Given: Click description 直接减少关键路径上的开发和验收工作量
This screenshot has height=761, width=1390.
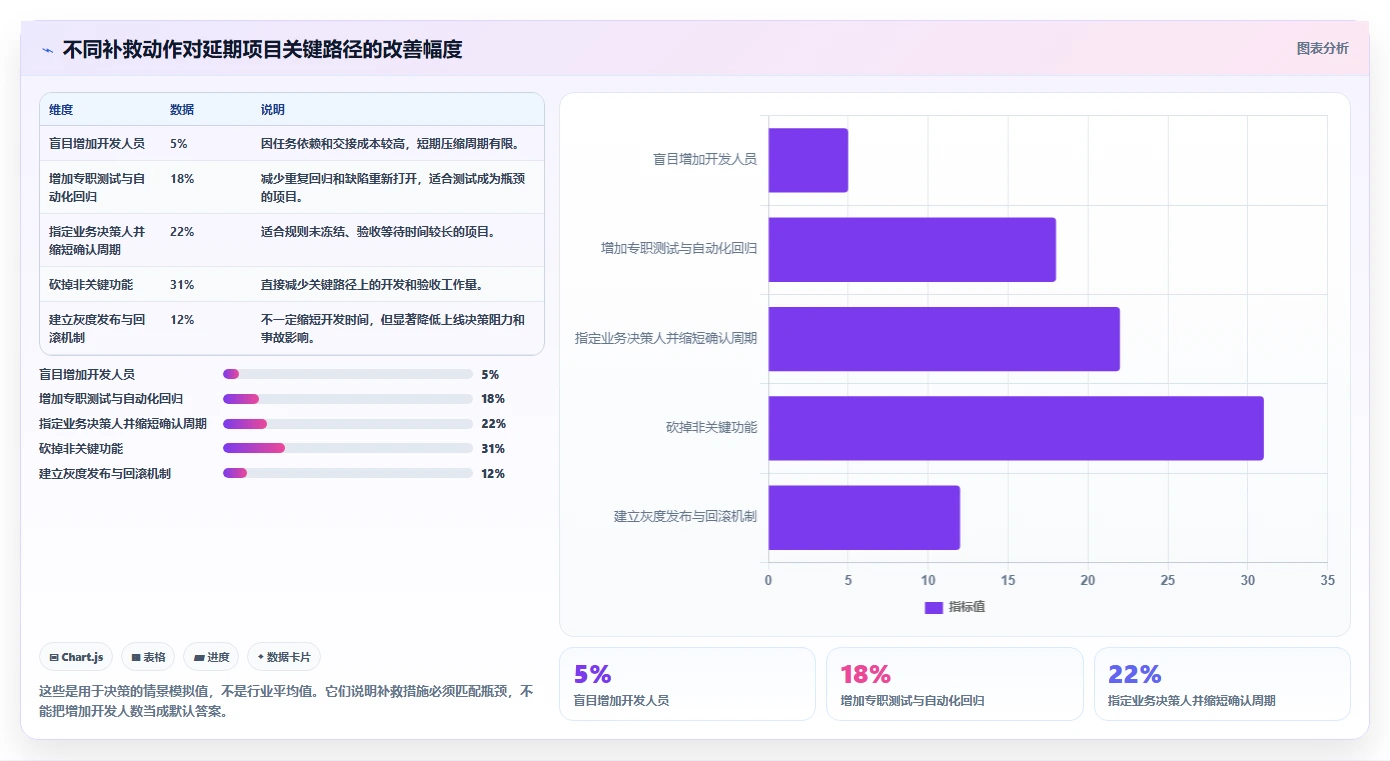Looking at the screenshot, I should [373, 285].
